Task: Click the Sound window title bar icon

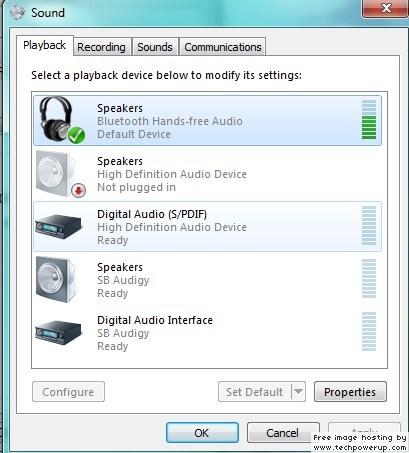Action: point(17,13)
